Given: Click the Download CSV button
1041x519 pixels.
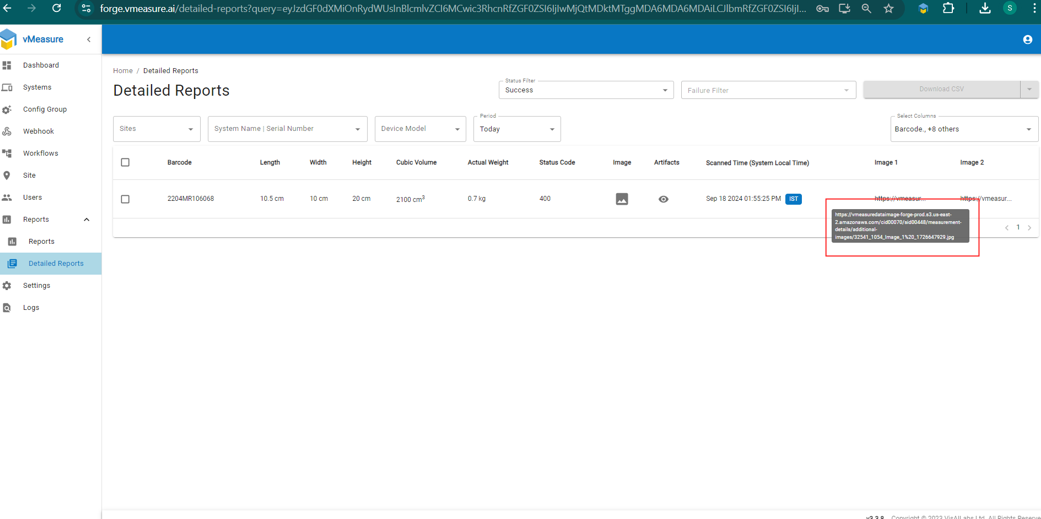Looking at the screenshot, I should (941, 89).
